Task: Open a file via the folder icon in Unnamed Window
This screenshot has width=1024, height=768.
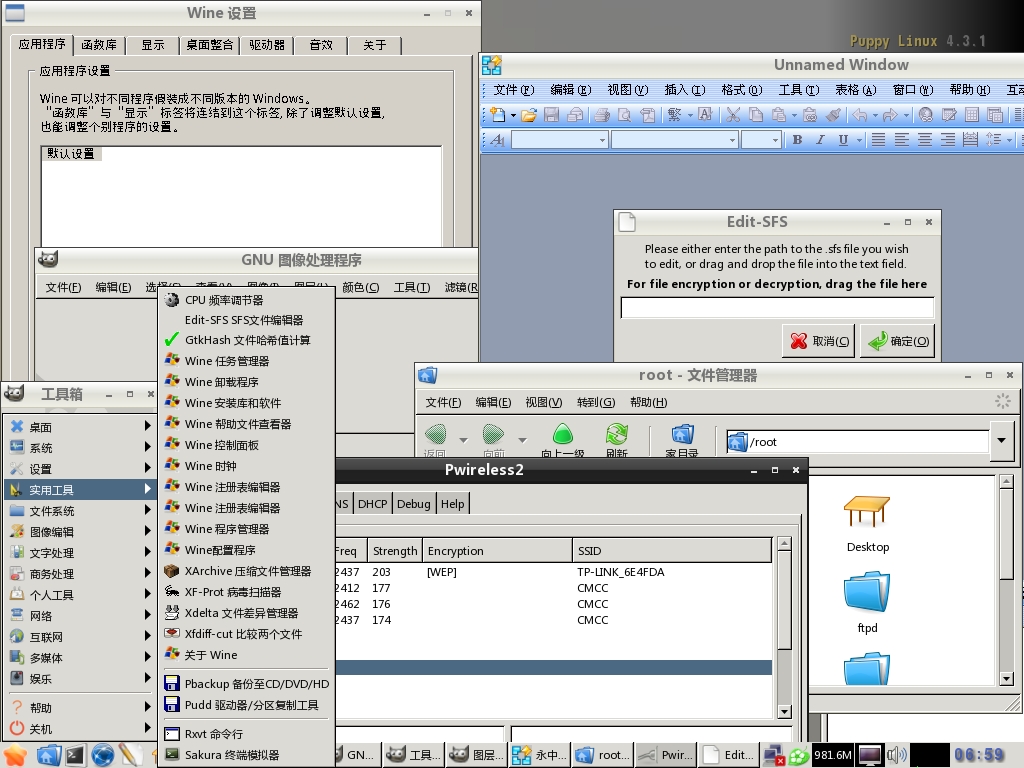Action: [x=529, y=115]
